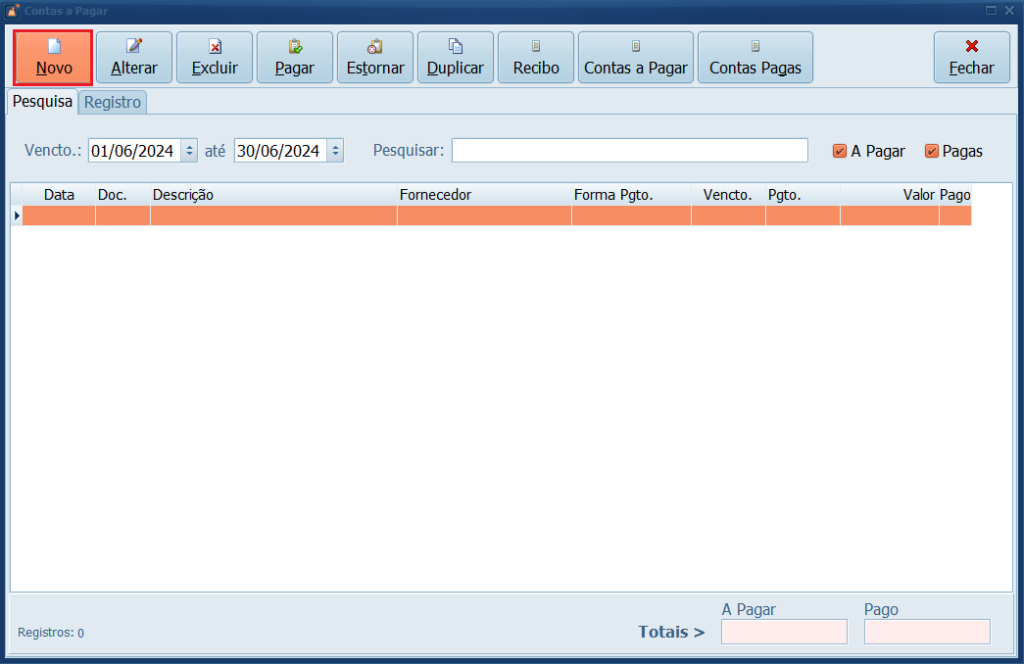Click the A Pagar totals field

(x=784, y=631)
